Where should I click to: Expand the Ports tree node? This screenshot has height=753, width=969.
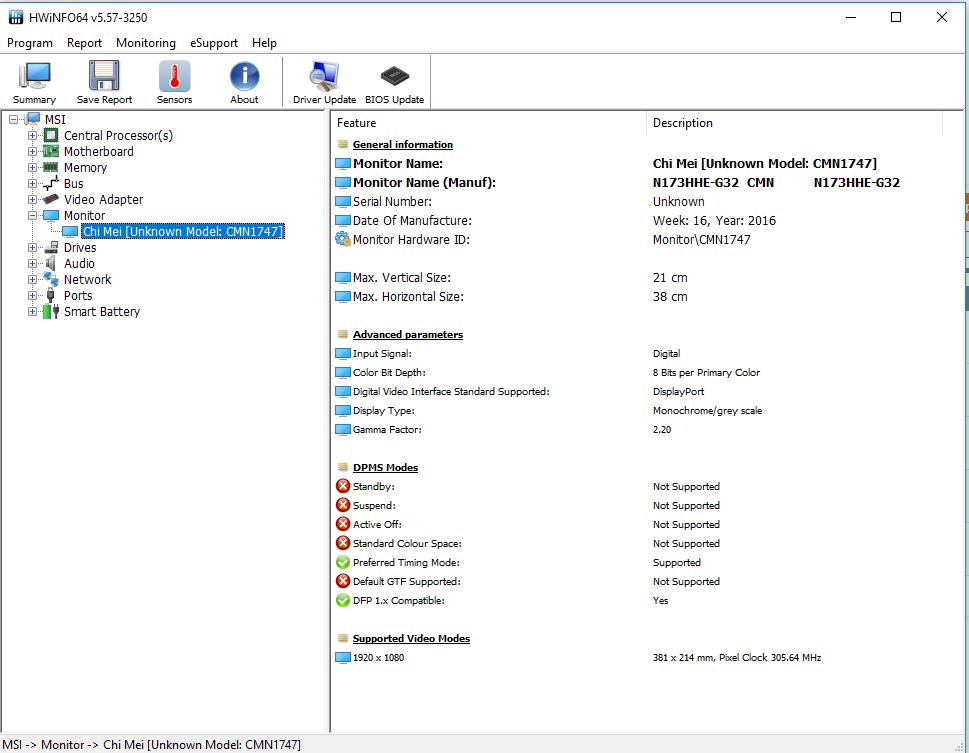point(32,296)
